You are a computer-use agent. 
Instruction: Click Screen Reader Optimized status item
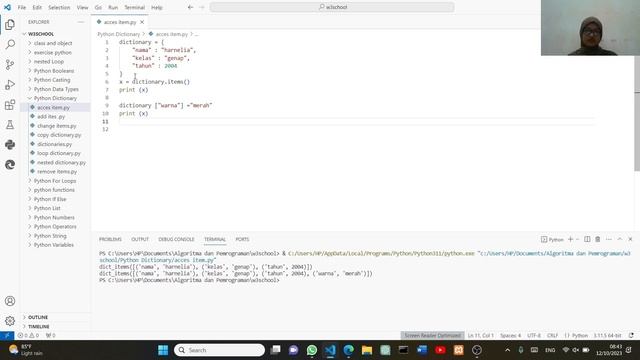tap(432, 336)
